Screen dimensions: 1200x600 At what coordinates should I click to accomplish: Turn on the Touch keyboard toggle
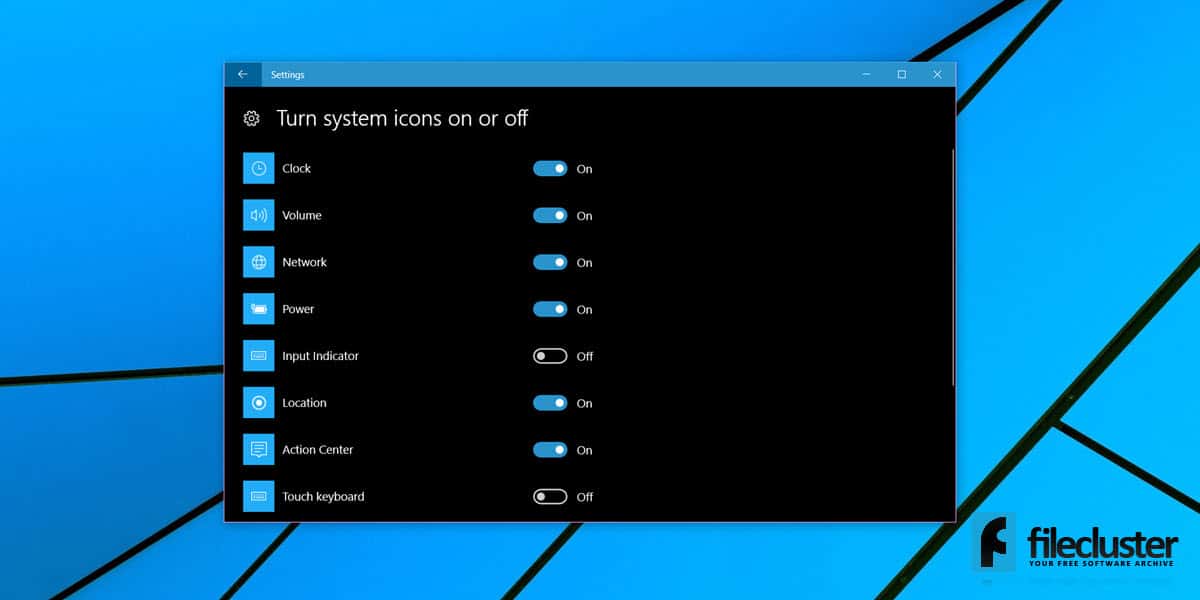click(x=550, y=497)
